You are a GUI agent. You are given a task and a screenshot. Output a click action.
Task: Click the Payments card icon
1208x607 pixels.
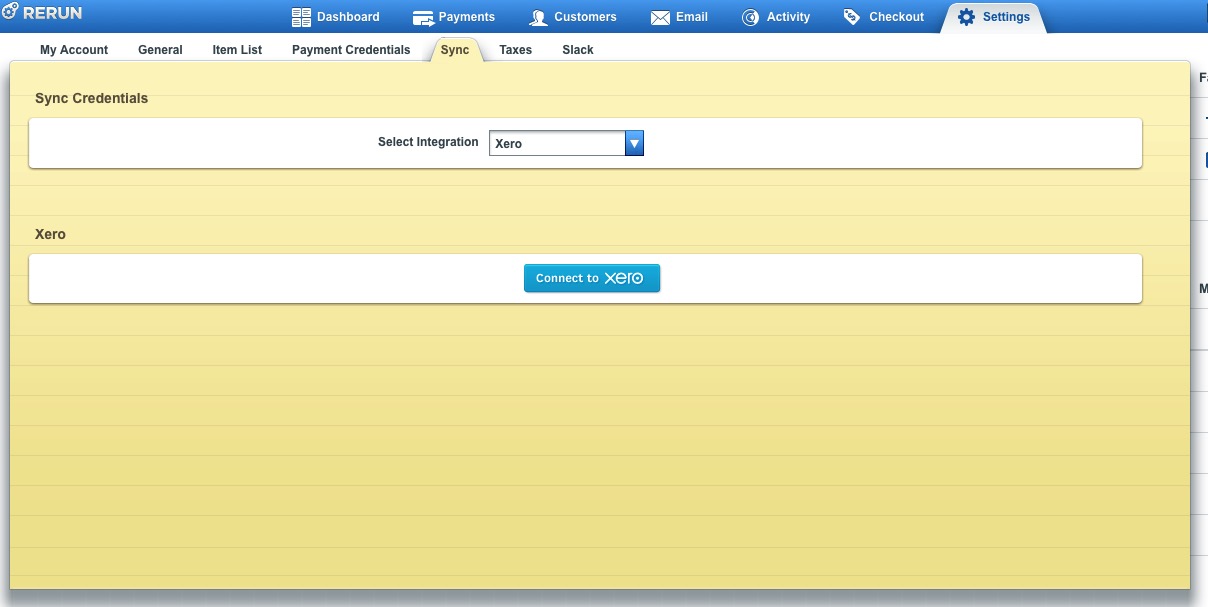[x=423, y=18]
